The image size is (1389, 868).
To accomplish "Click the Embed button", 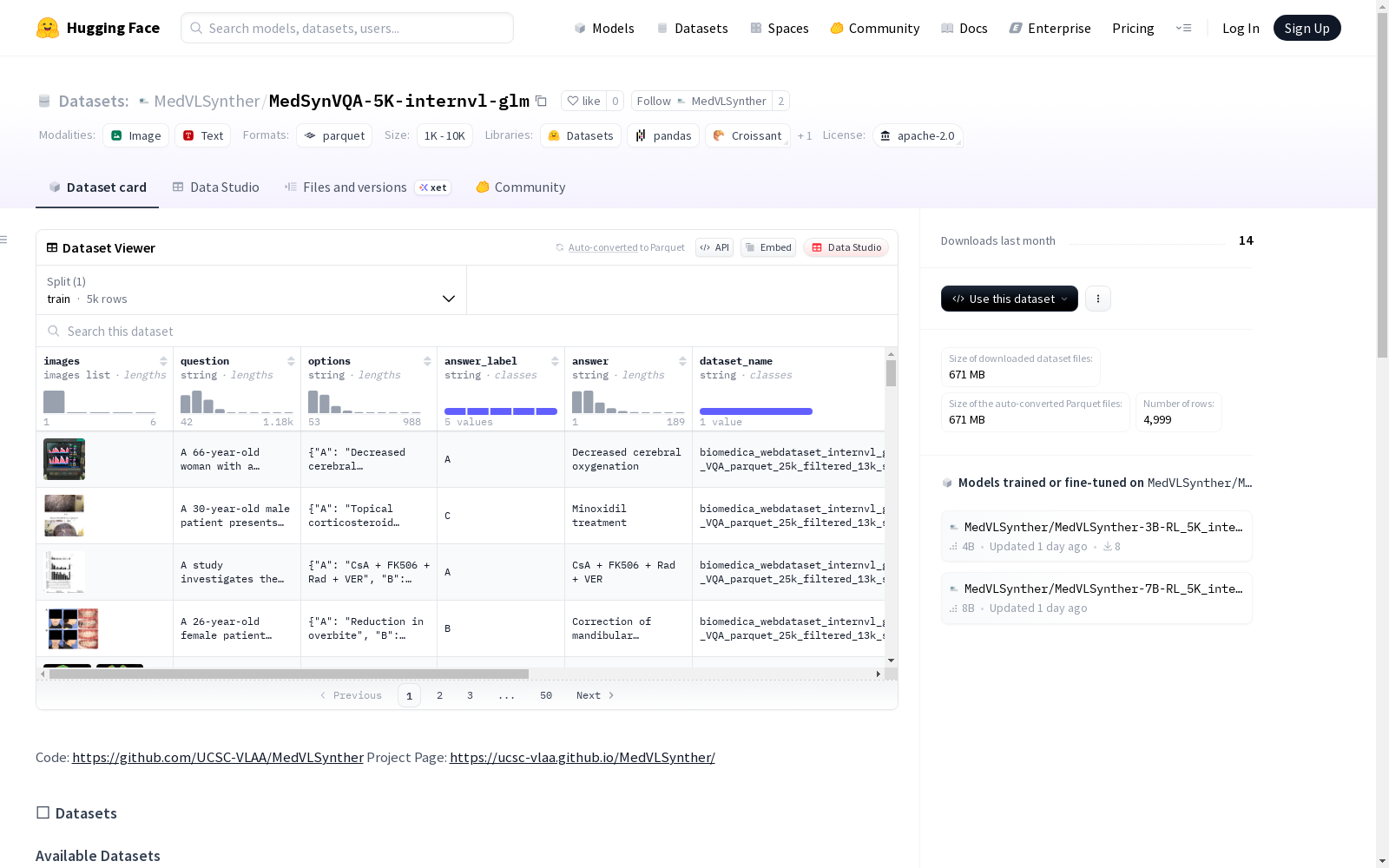I will tap(768, 247).
